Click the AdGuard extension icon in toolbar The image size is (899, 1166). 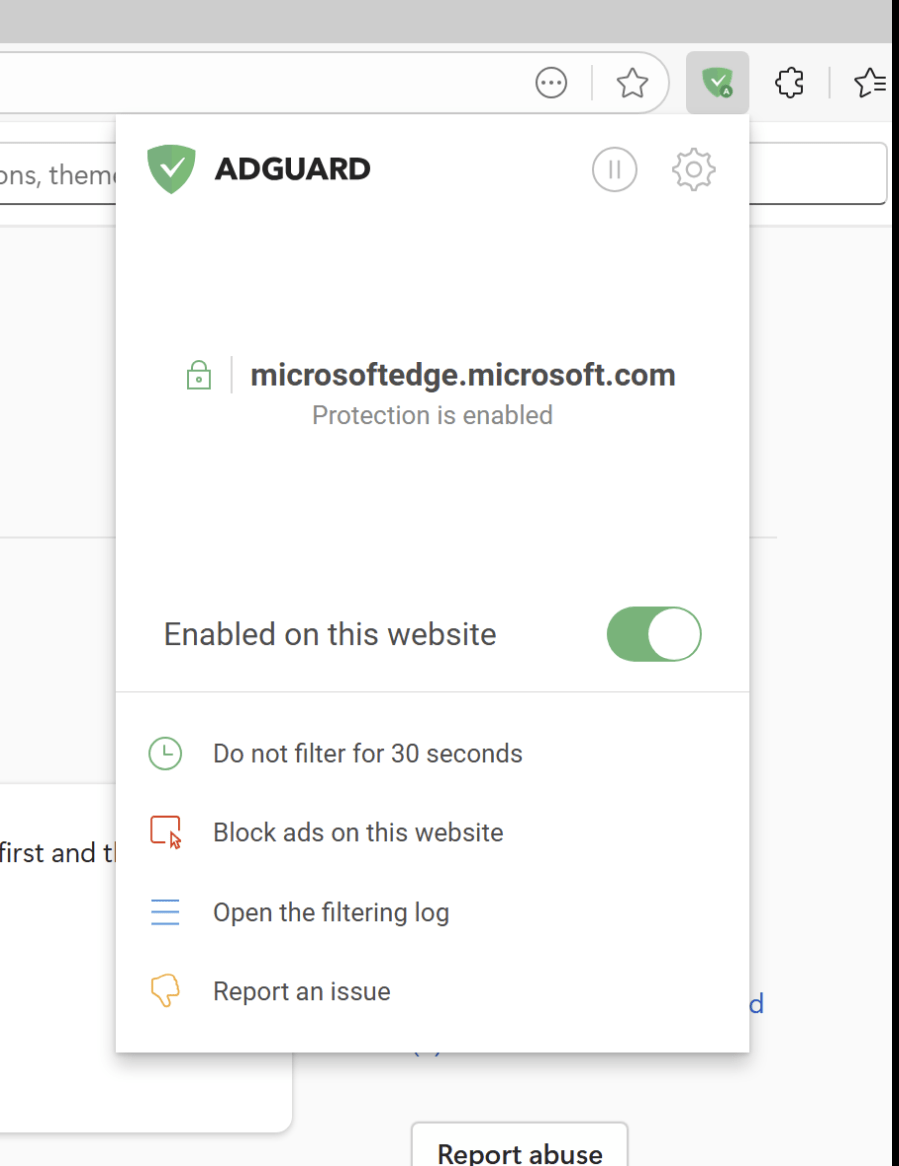[717, 83]
